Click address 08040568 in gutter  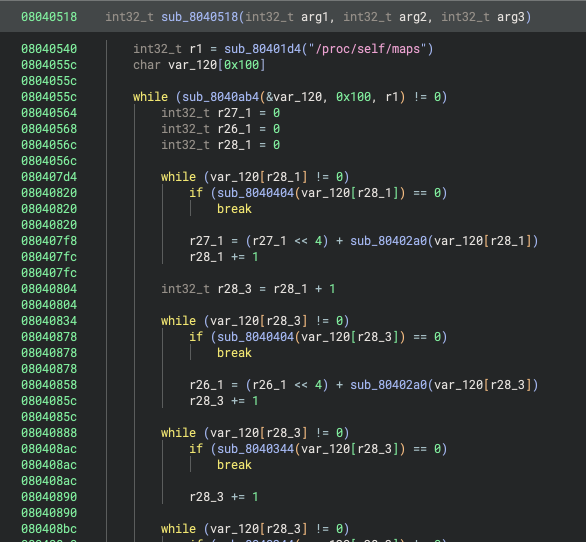49,129
